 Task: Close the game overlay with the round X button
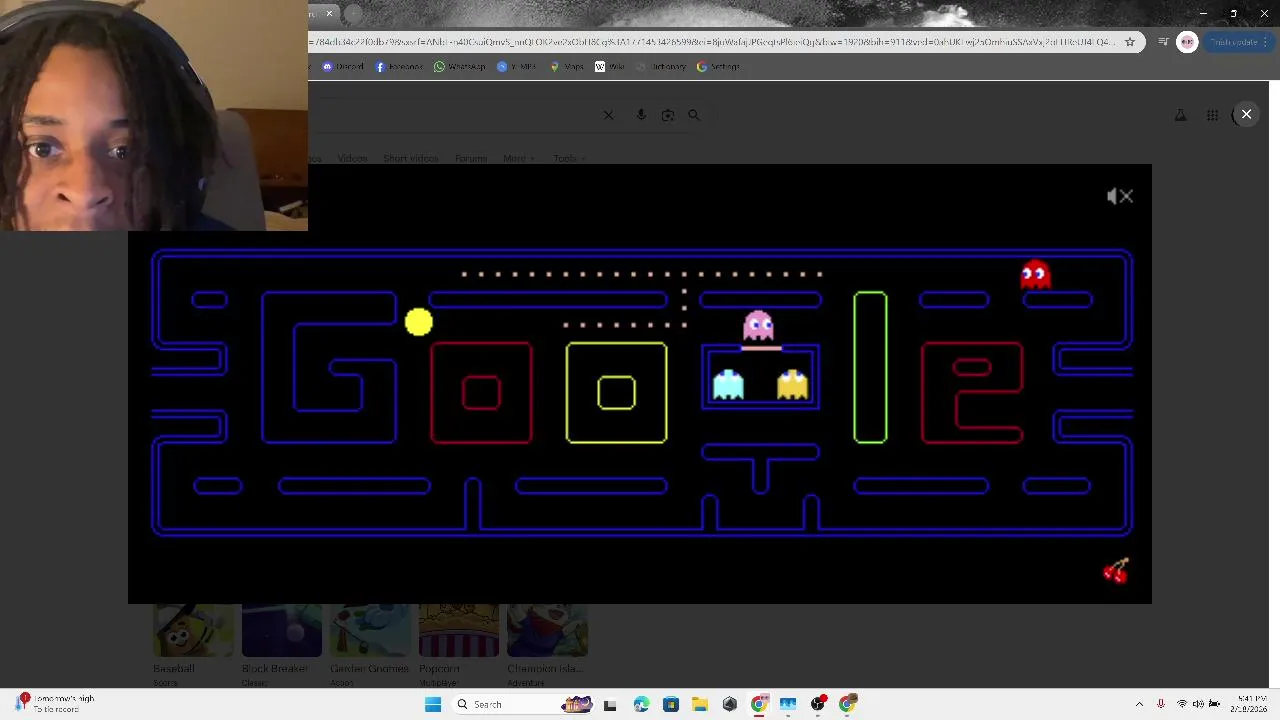[1246, 114]
